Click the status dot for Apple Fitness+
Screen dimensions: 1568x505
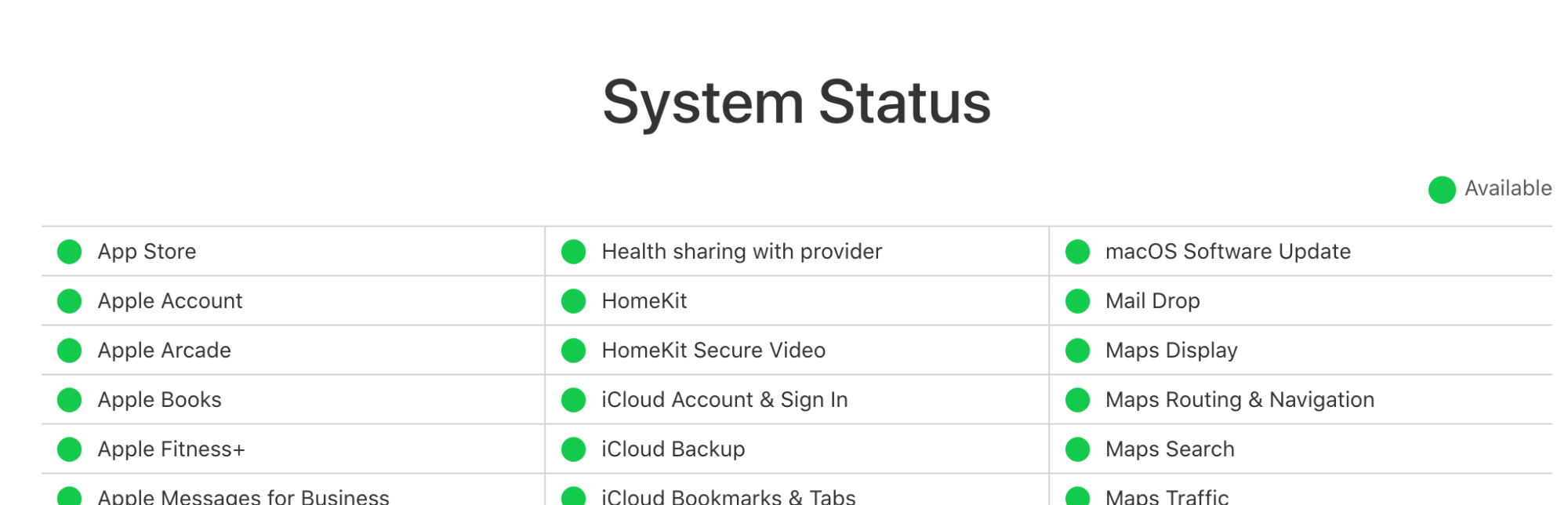(x=70, y=449)
